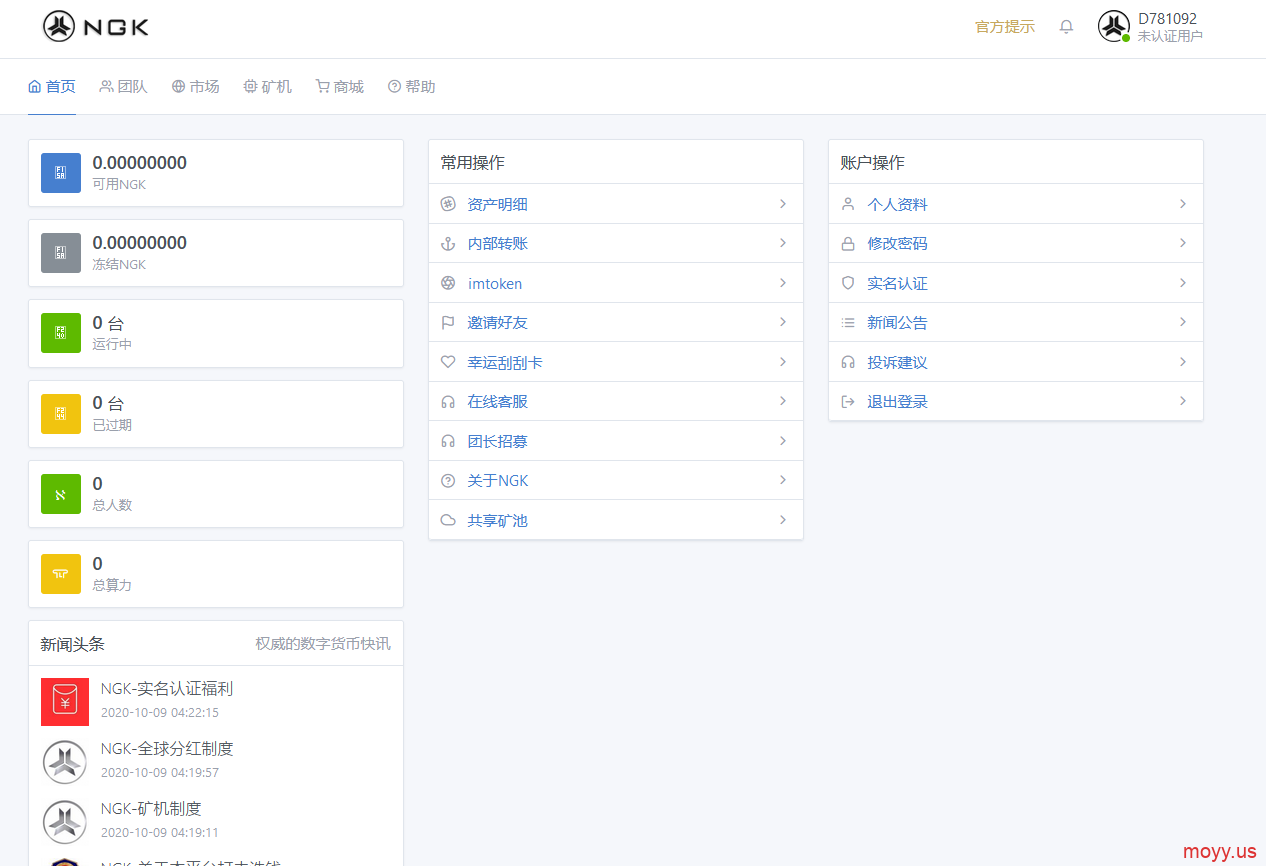Click the NGK-全球分红制度 news thumbnail
Image resolution: width=1266 pixels, height=866 pixels.
pos(65,762)
